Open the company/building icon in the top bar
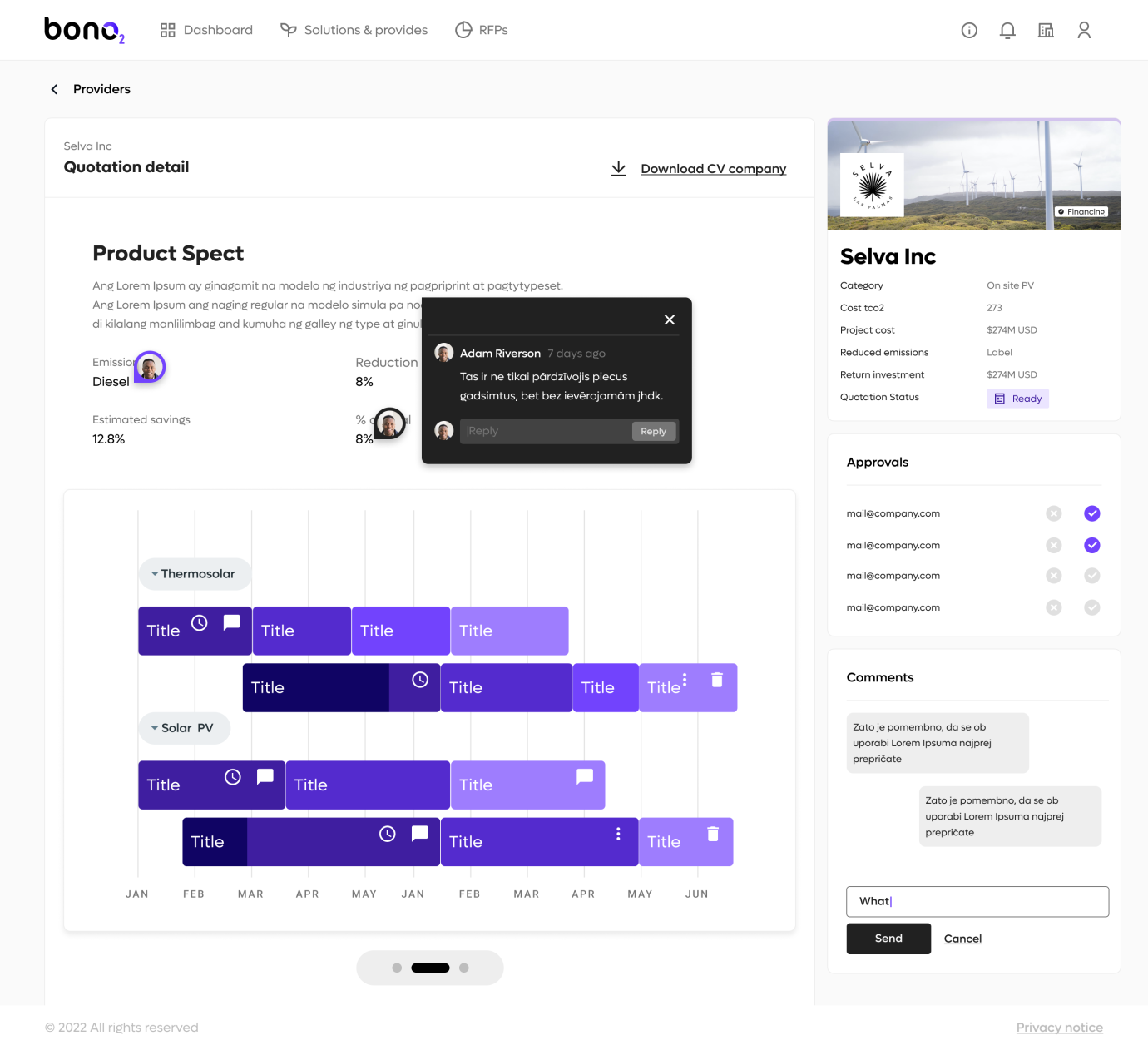1148x1050 pixels. click(1046, 30)
